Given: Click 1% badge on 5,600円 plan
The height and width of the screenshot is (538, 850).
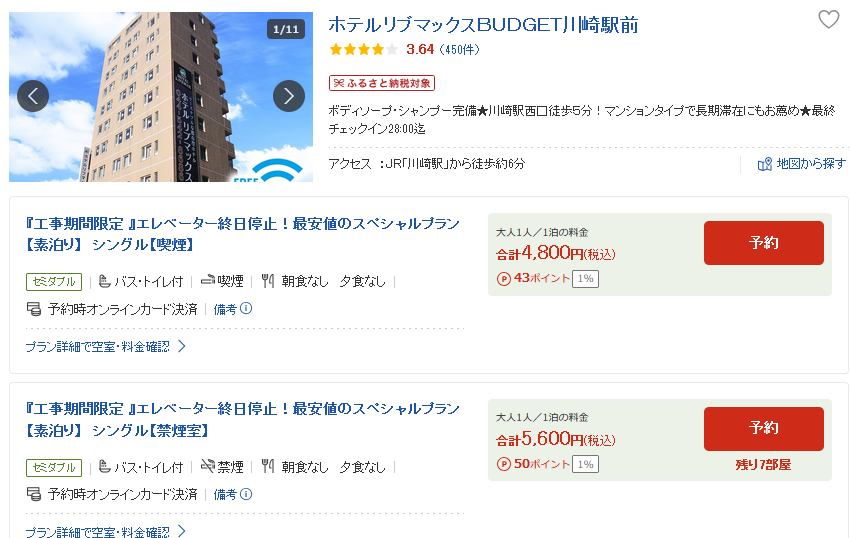Looking at the screenshot, I should [585, 464].
